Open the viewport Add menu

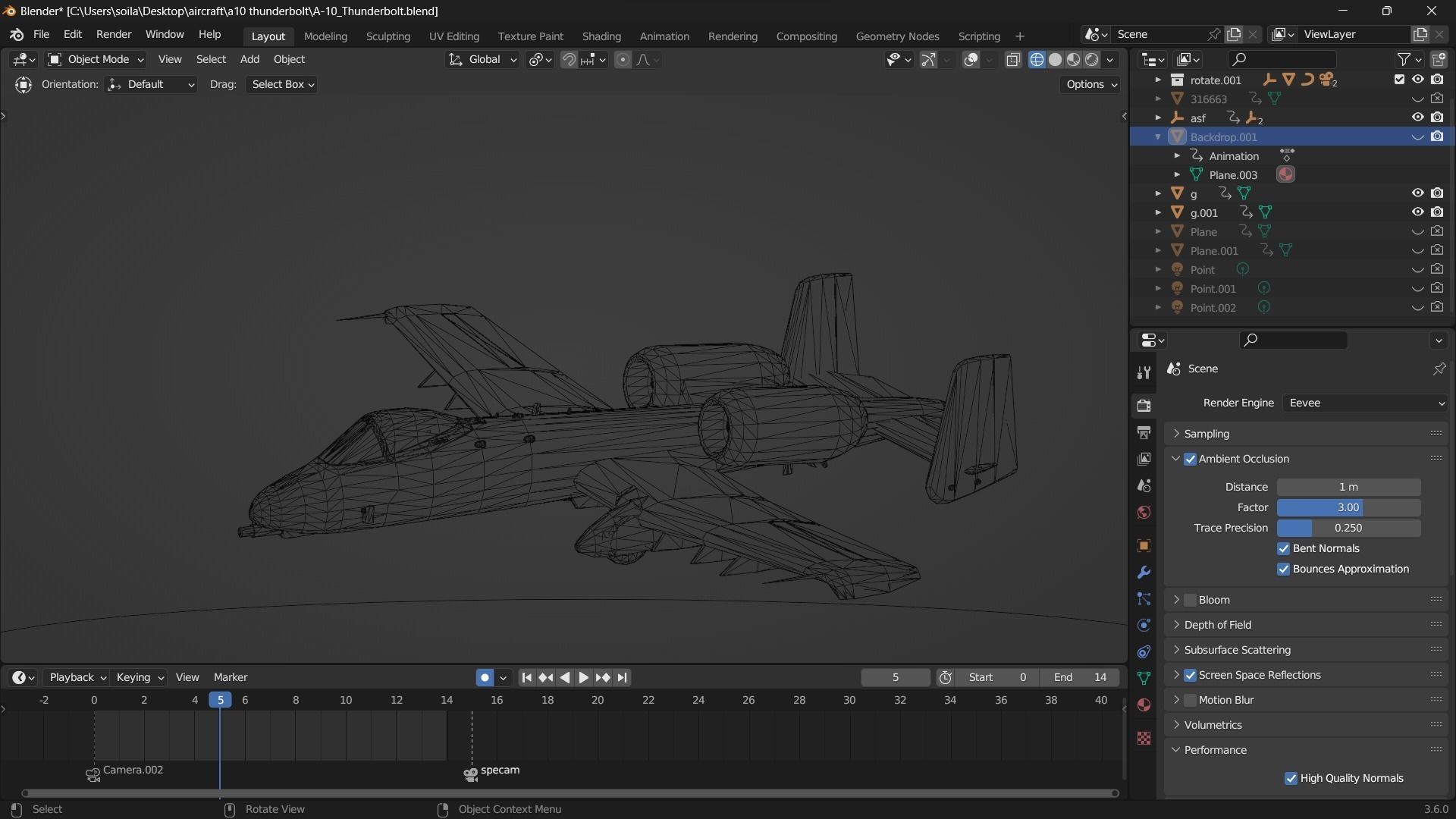249,59
